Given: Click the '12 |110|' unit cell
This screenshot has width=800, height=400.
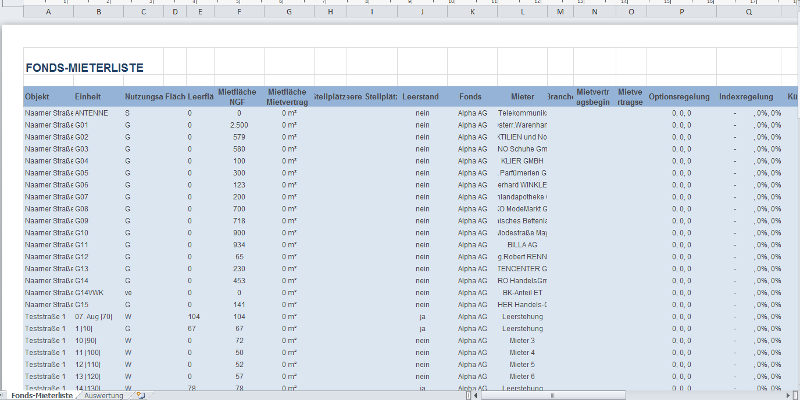Looking at the screenshot, I should point(98,365).
